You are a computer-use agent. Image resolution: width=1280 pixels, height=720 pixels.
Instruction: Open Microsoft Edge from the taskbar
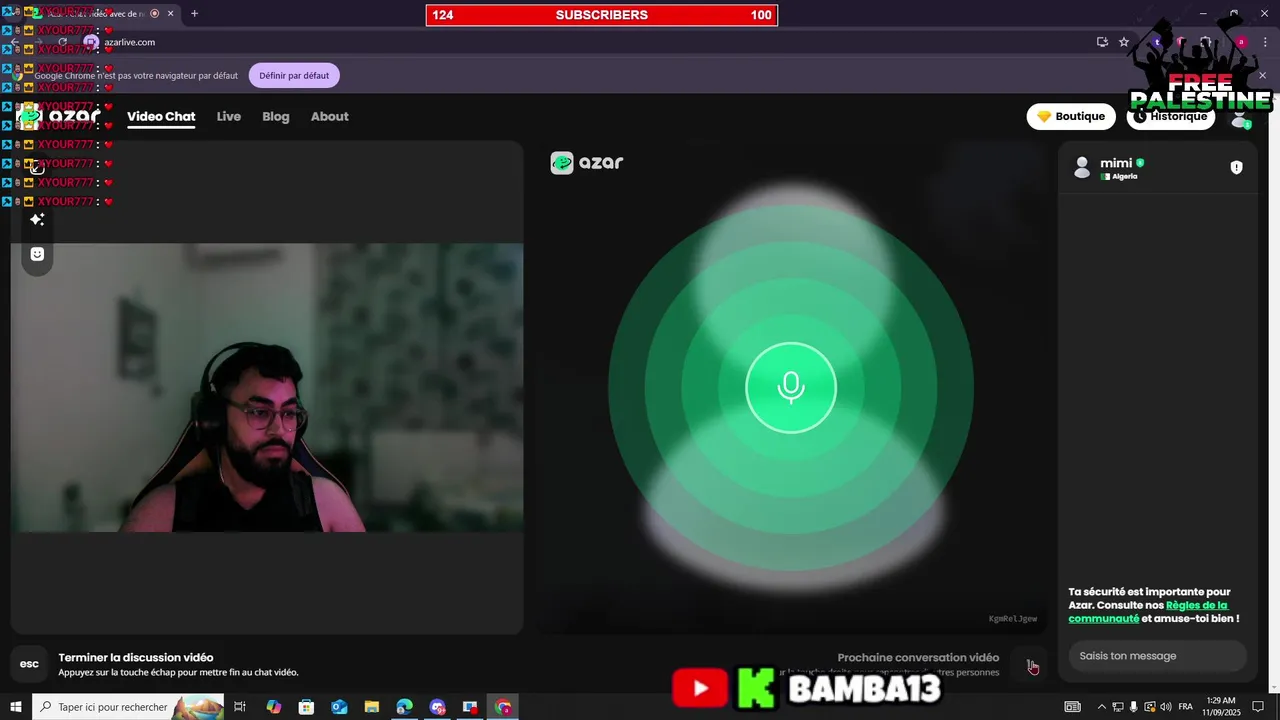click(404, 707)
